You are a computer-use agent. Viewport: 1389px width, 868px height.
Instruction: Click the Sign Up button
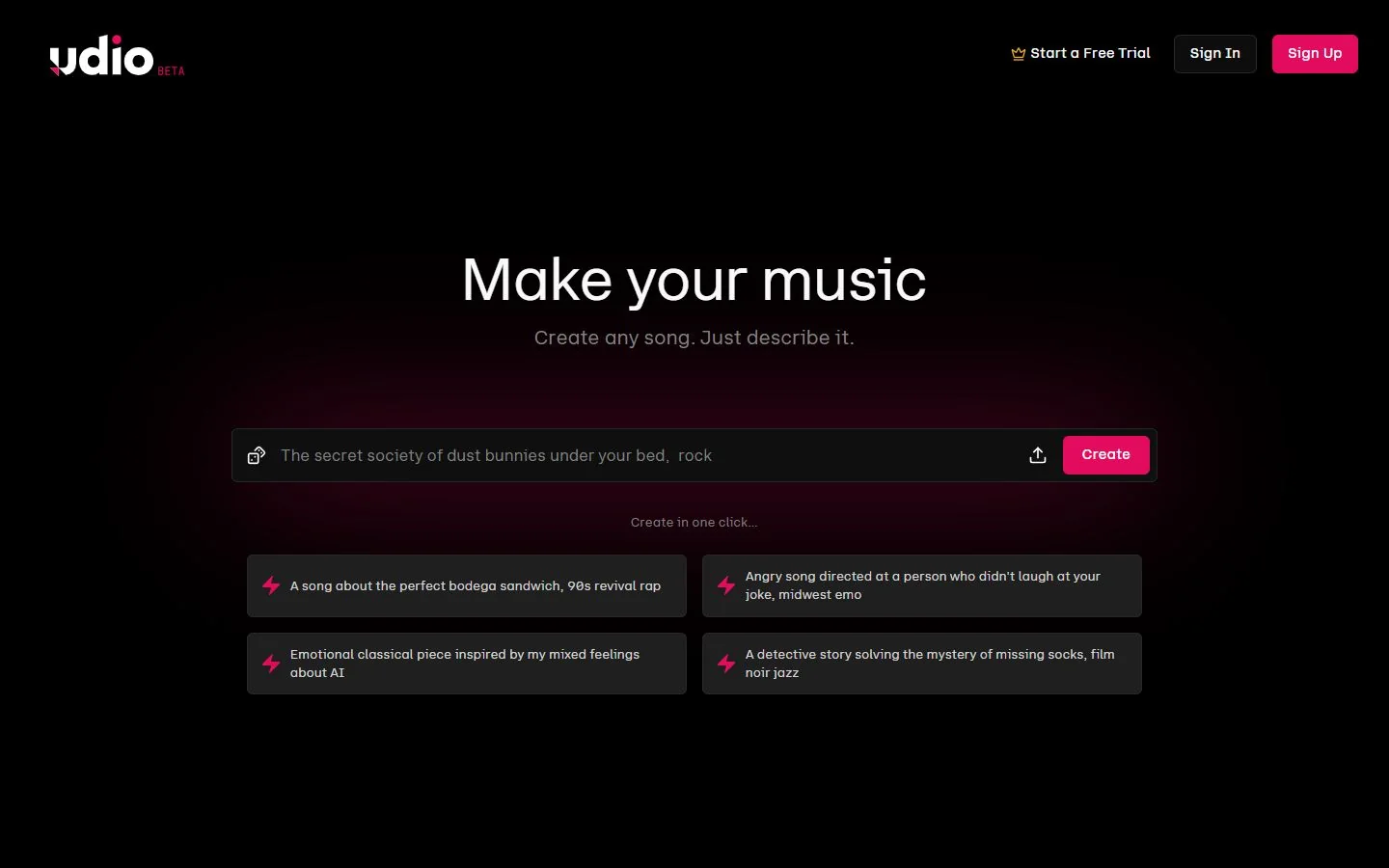click(x=1315, y=54)
